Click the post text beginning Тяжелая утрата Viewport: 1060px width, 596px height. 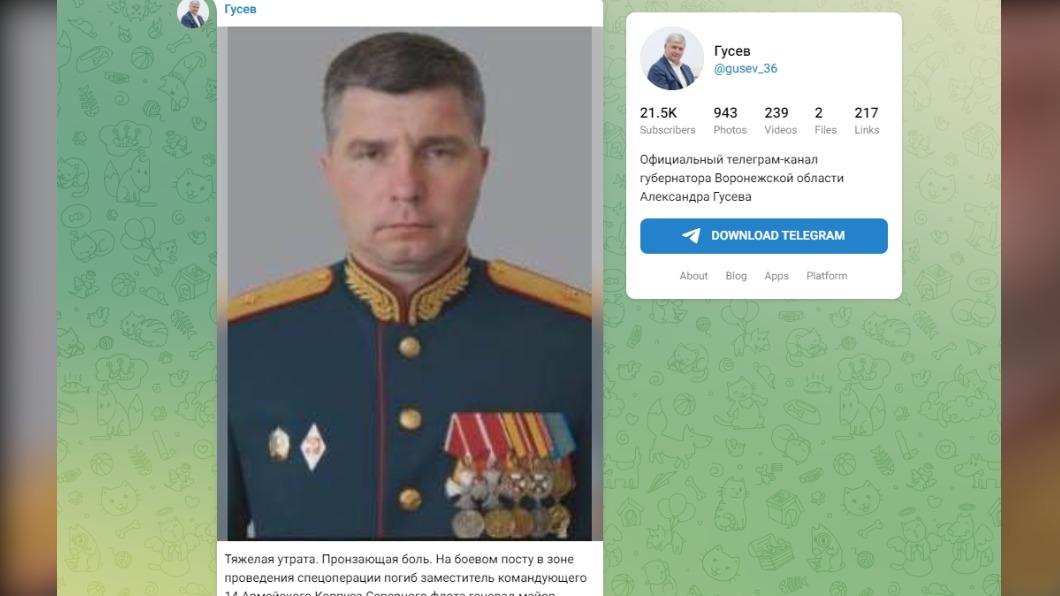[406, 576]
